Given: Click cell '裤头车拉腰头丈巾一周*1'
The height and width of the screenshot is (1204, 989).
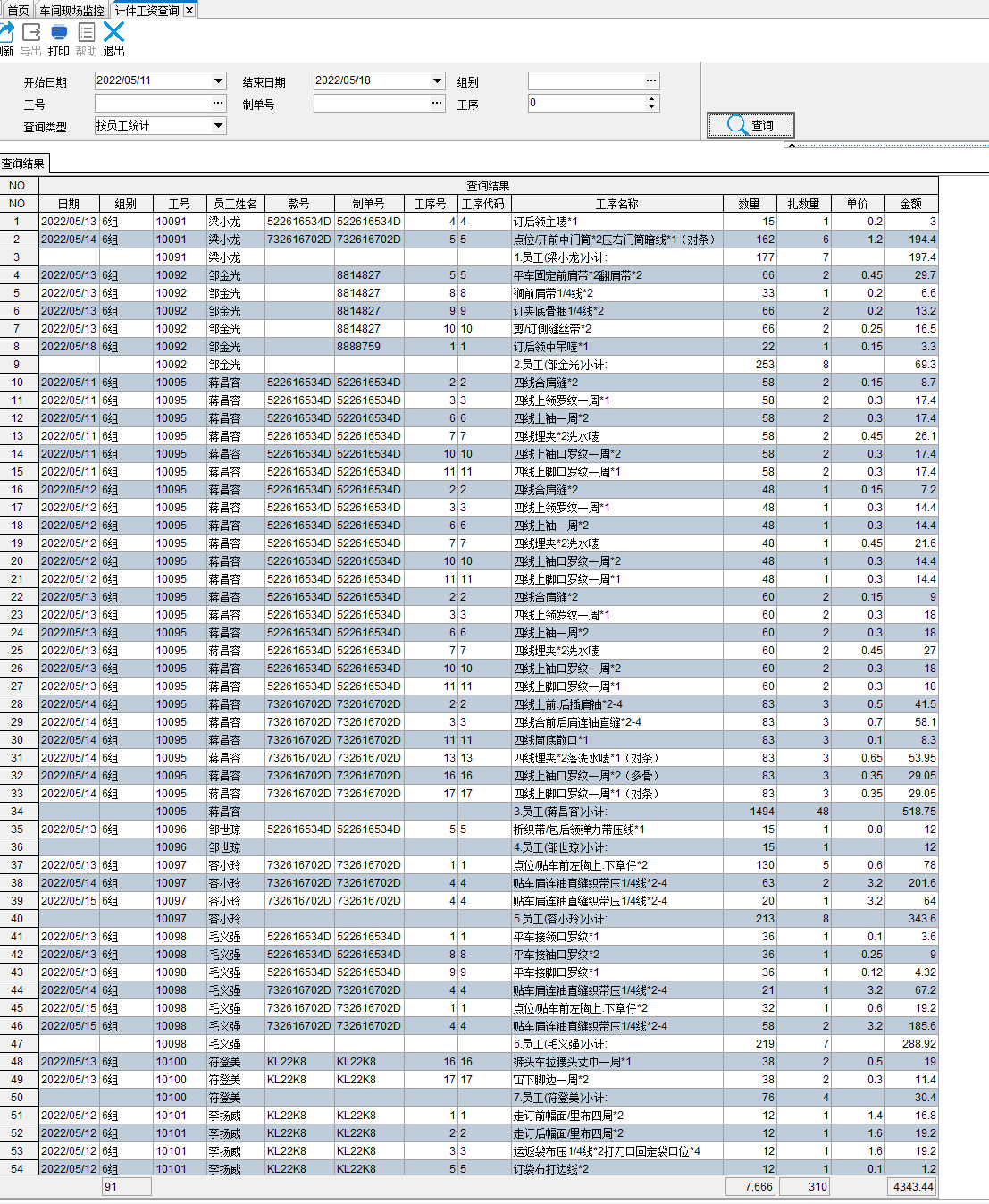Looking at the screenshot, I should pyautogui.click(x=616, y=1062).
